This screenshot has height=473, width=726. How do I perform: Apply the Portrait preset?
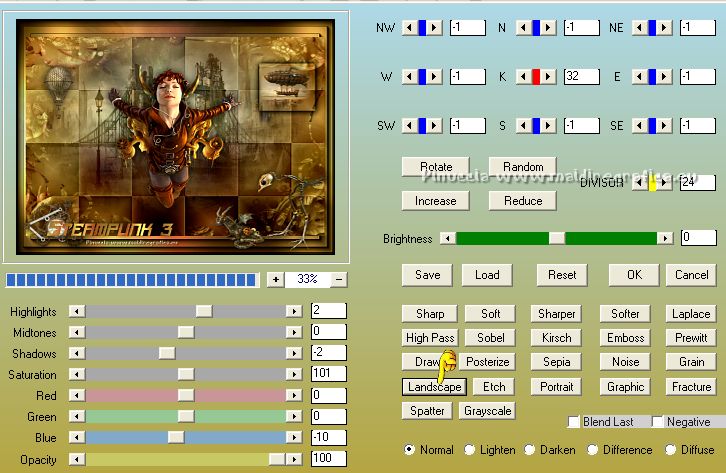(557, 387)
